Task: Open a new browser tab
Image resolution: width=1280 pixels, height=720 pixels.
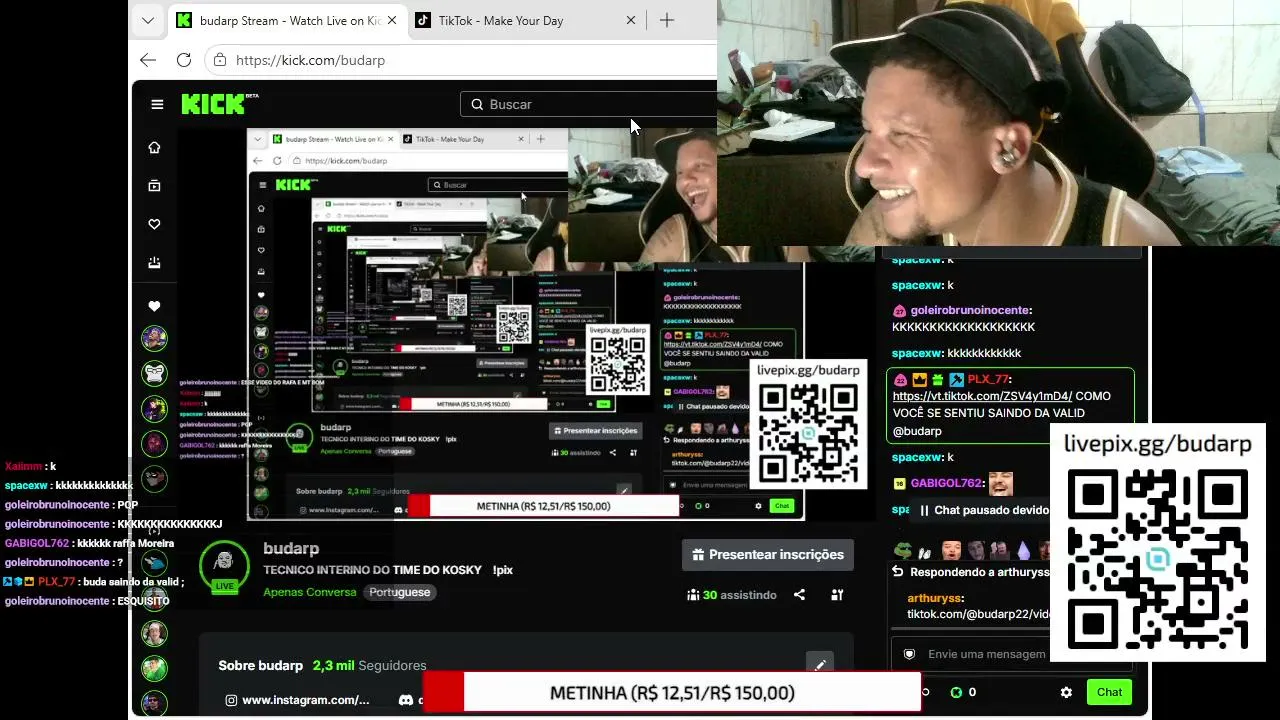Action: pyautogui.click(x=667, y=20)
